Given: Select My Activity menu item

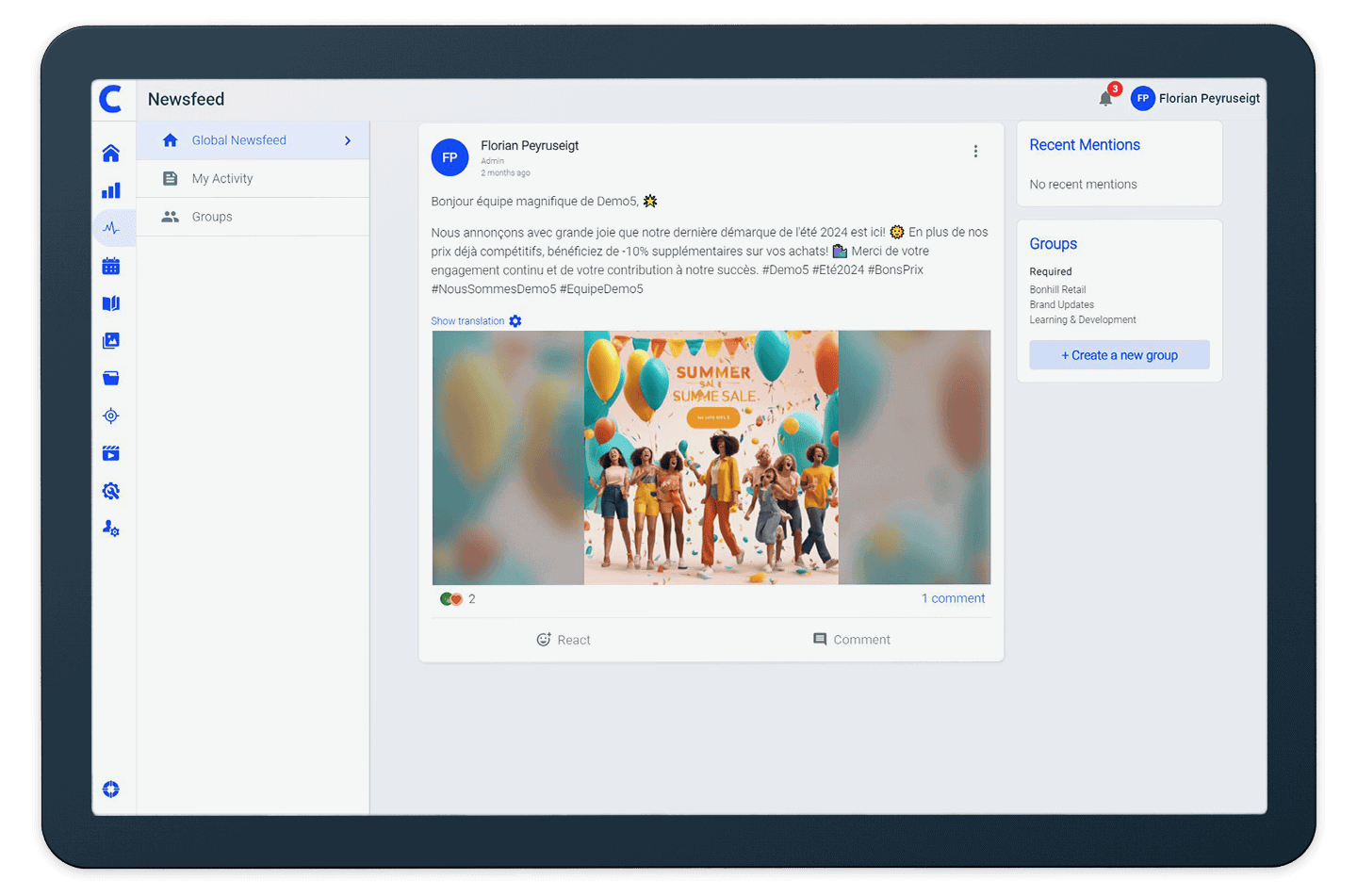Looking at the screenshot, I should click(222, 179).
